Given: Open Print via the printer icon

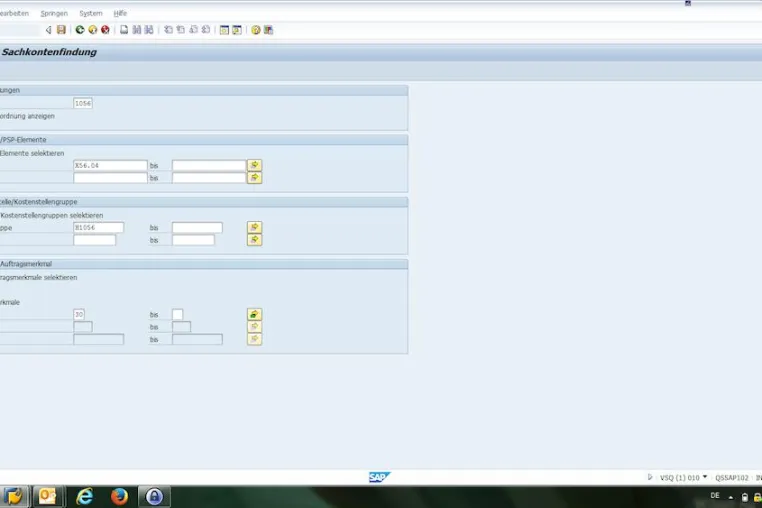Looking at the screenshot, I should click(x=124, y=30).
